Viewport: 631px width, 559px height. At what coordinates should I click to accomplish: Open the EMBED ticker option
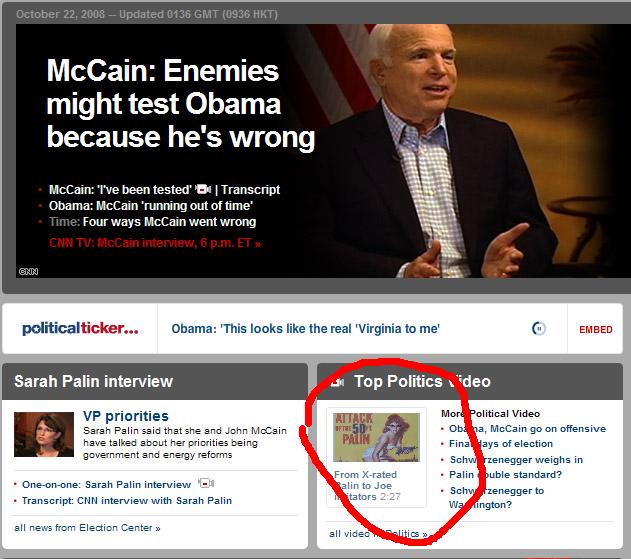click(596, 330)
